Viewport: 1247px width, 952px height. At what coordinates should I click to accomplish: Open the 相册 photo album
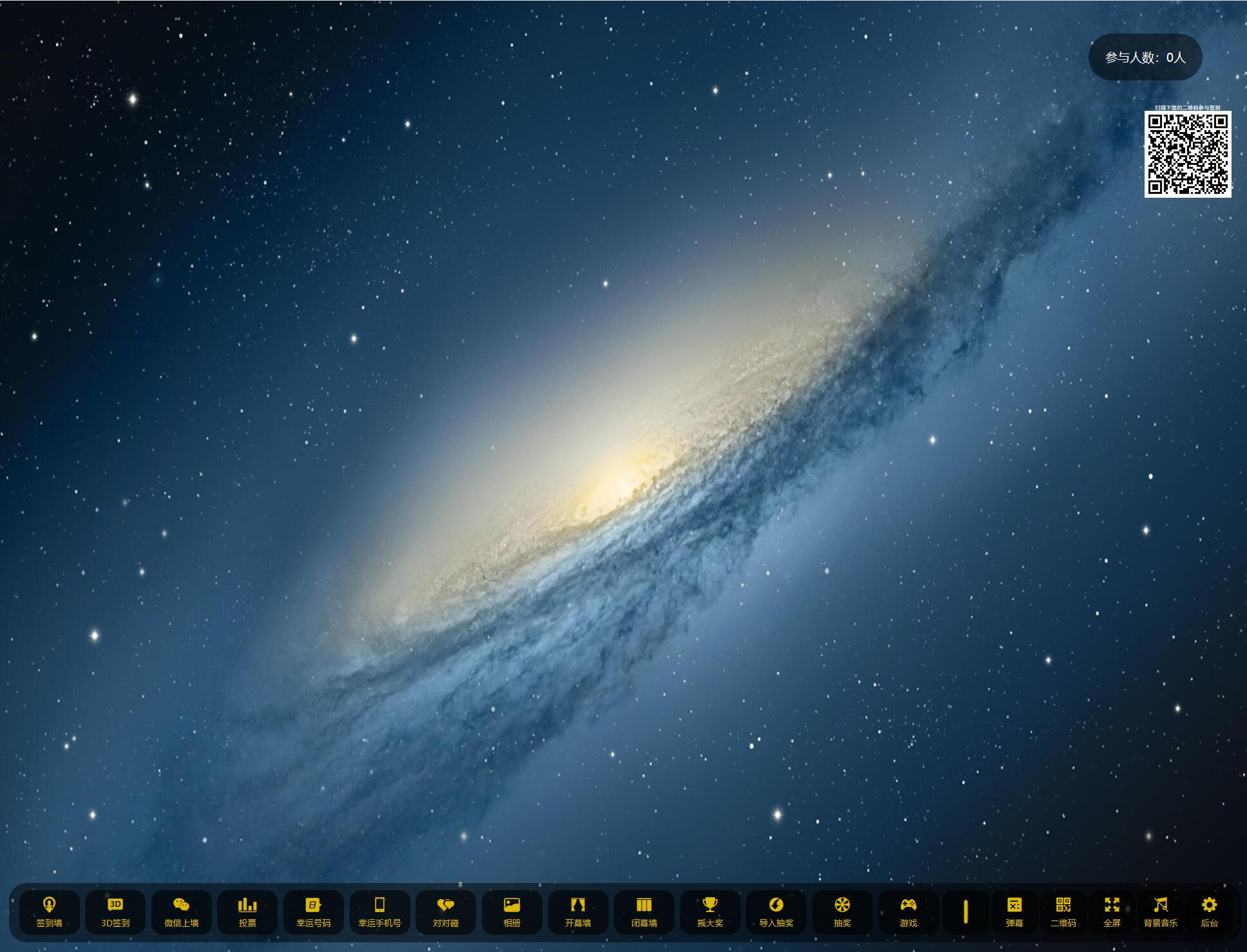point(512,912)
